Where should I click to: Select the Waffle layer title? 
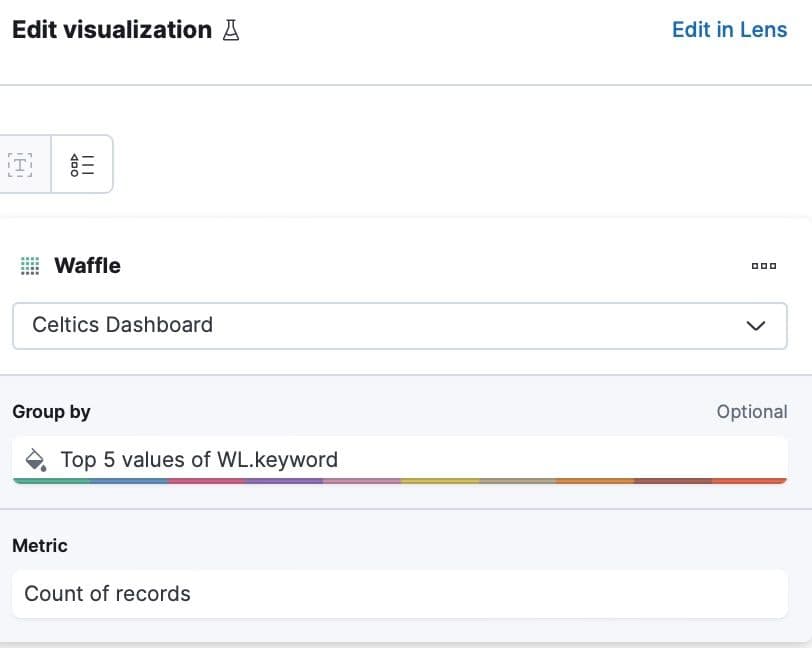pyautogui.click(x=87, y=266)
